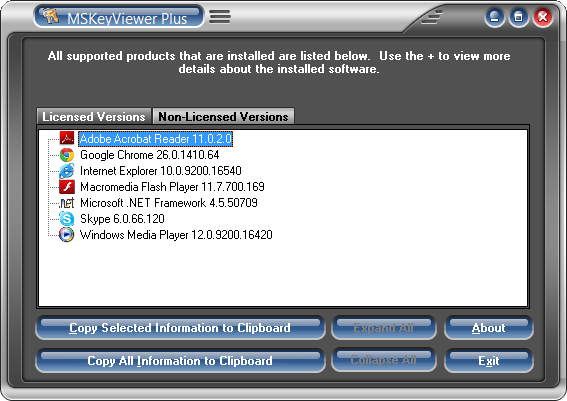Select Microsoft .NET Framework 4.5.50709 entry
This screenshot has width=567, height=401.
coord(169,202)
